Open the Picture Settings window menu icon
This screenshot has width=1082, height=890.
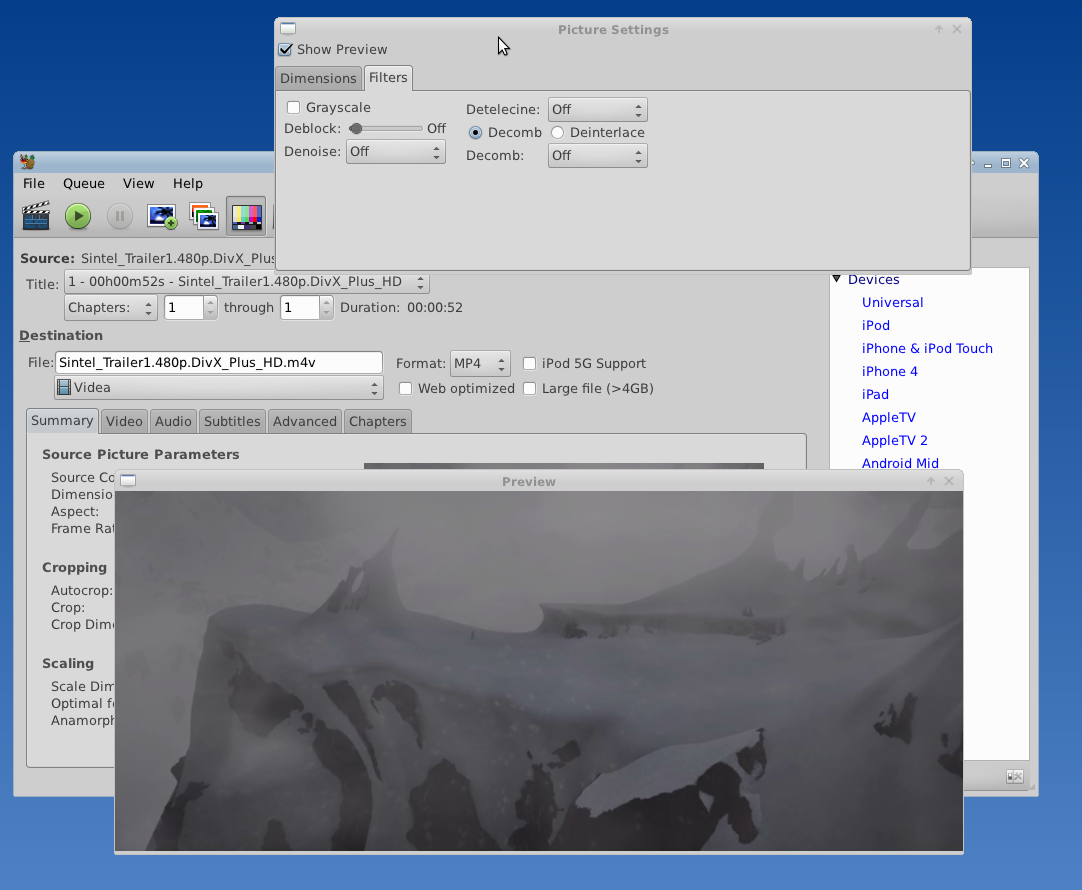pyautogui.click(x=288, y=28)
